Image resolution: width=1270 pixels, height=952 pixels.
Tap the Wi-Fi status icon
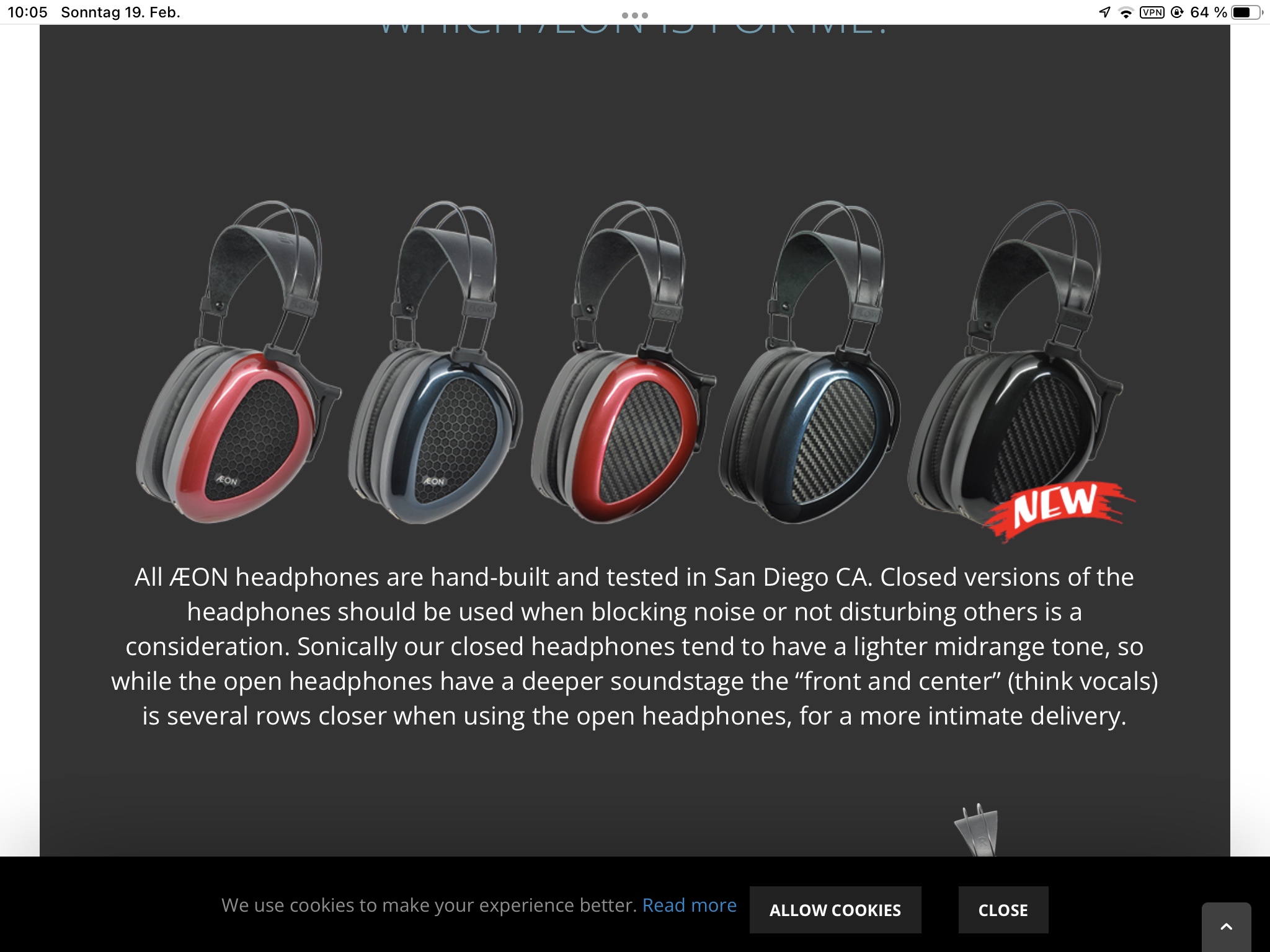point(1126,12)
